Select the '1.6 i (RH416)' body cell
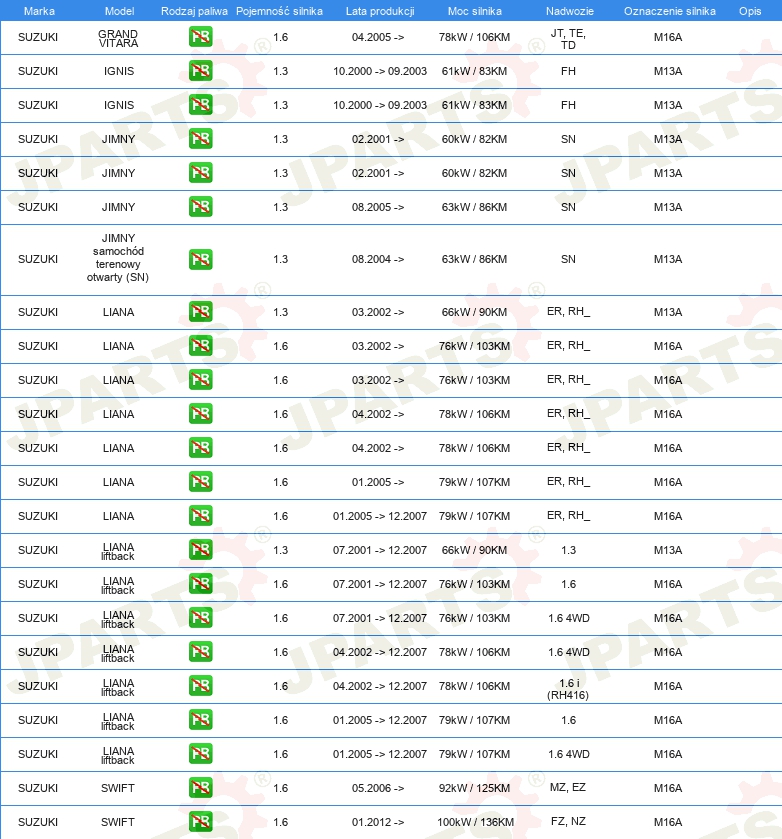Viewport: 782px width, 839px height. click(x=568, y=689)
